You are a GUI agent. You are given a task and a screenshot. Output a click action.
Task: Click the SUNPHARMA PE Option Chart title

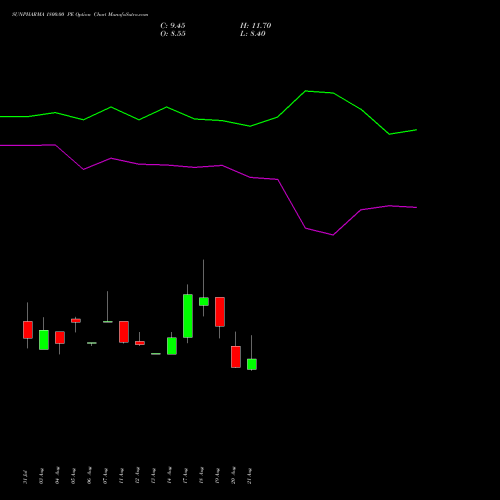pos(80,15)
